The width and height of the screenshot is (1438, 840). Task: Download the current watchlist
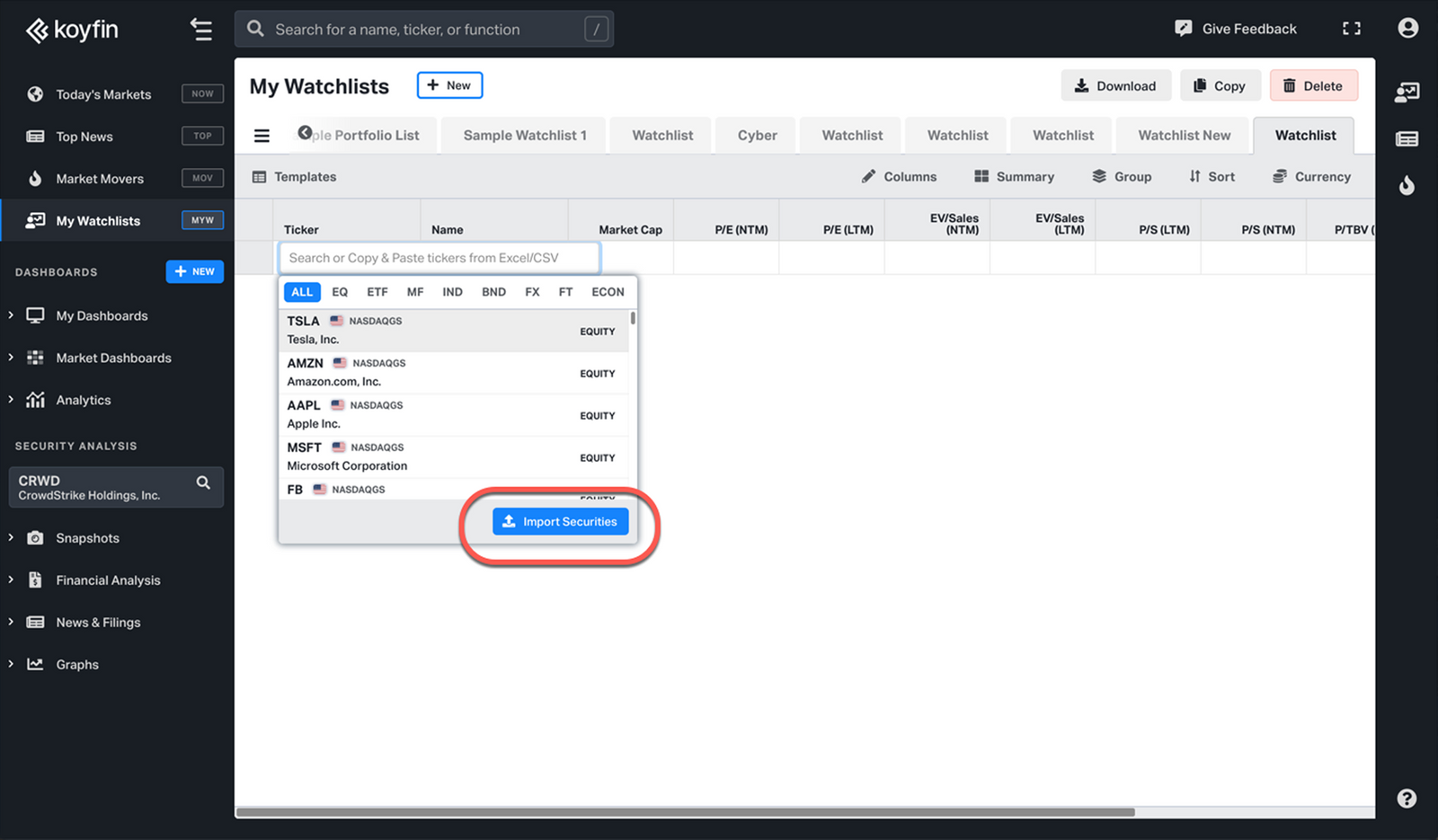click(x=1115, y=85)
